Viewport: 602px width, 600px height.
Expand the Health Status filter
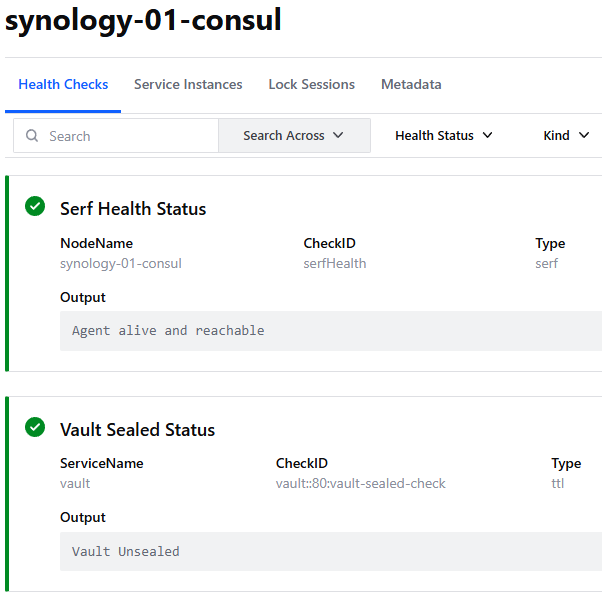[x=444, y=136]
